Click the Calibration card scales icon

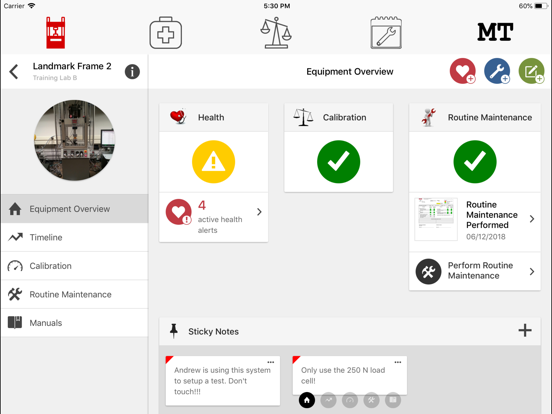[x=303, y=117]
